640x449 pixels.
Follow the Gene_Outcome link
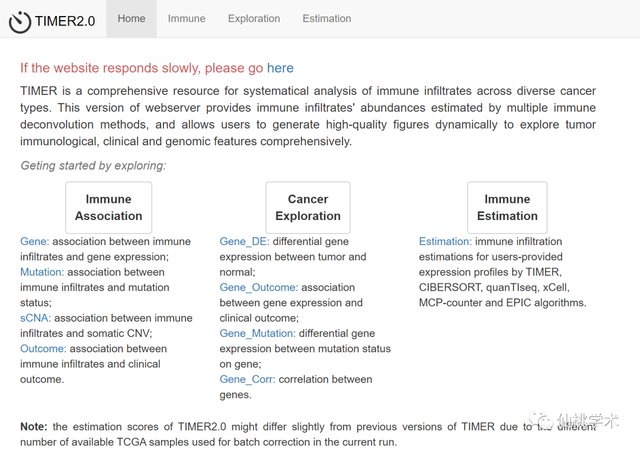[258, 287]
